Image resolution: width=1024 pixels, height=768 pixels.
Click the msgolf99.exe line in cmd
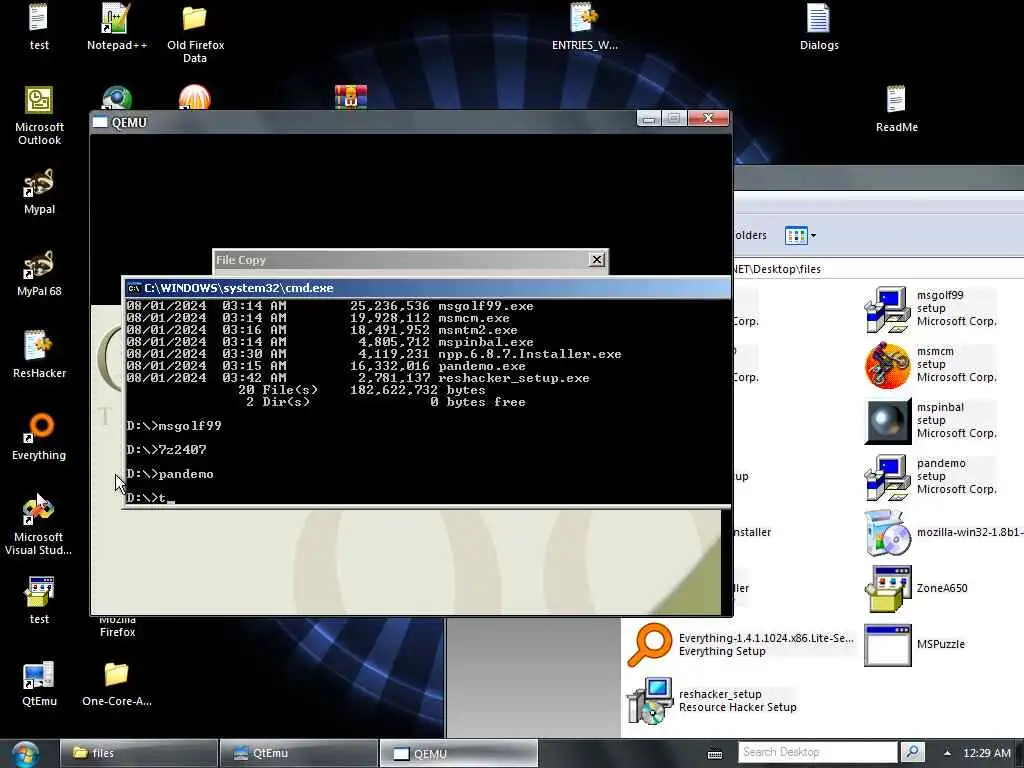tap(330, 306)
